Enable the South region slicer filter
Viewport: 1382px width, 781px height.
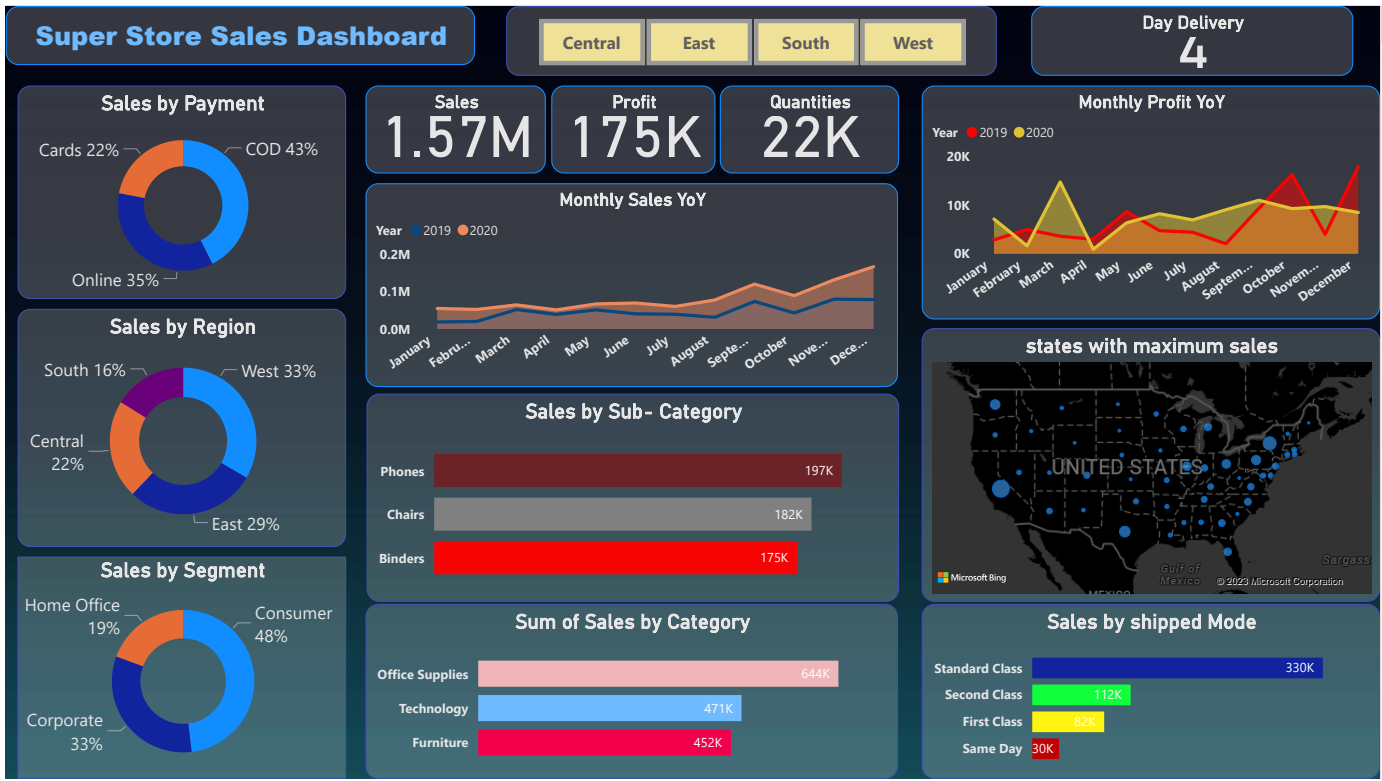(805, 43)
